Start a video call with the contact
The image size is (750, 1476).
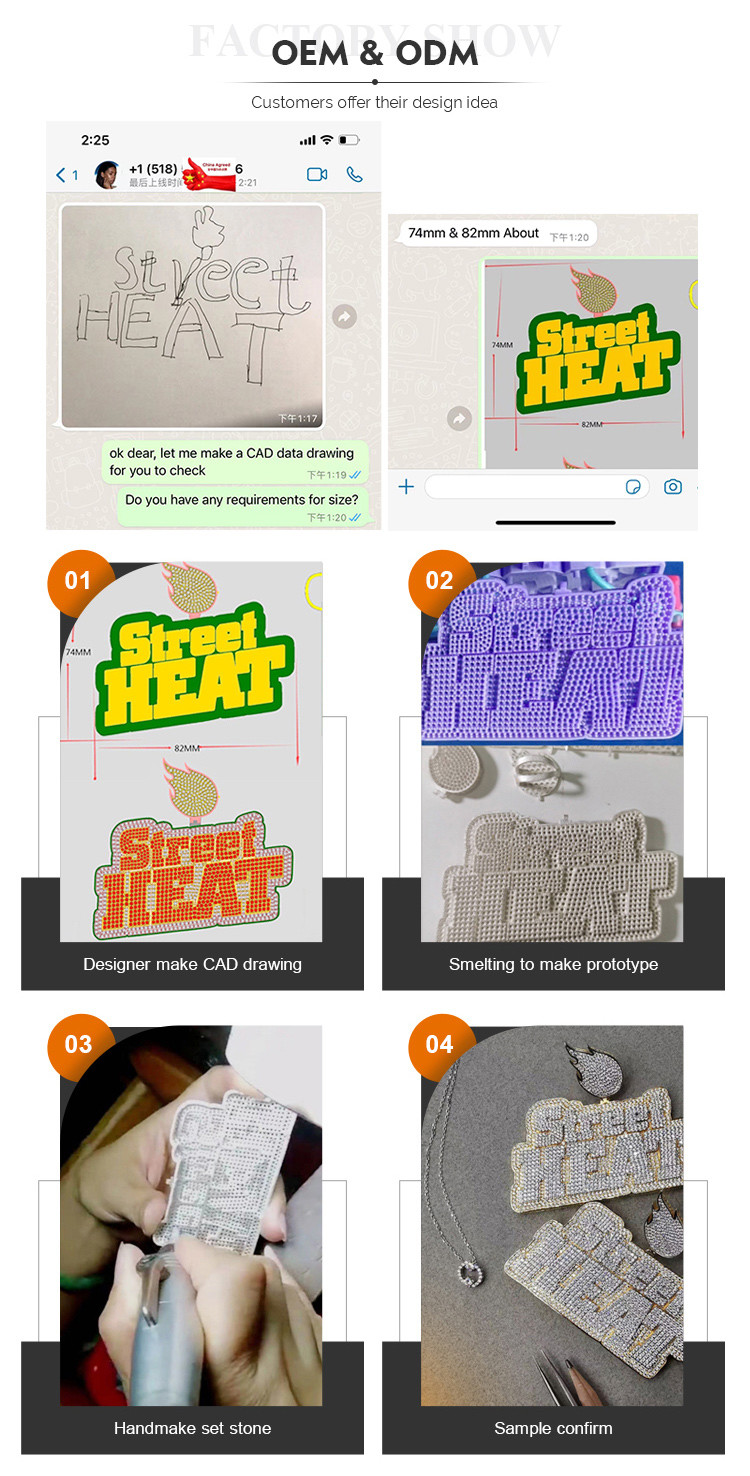click(x=317, y=174)
